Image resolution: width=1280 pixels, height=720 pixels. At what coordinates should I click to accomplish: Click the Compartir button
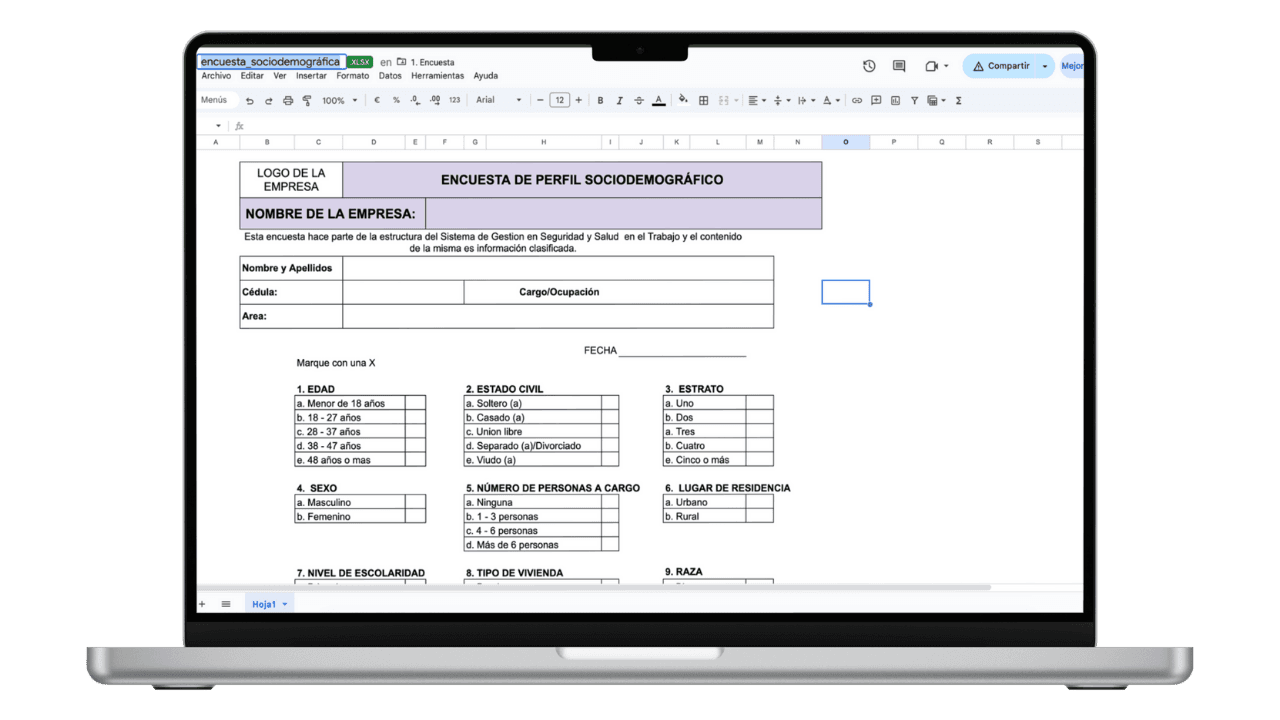pyautogui.click(x=1007, y=65)
